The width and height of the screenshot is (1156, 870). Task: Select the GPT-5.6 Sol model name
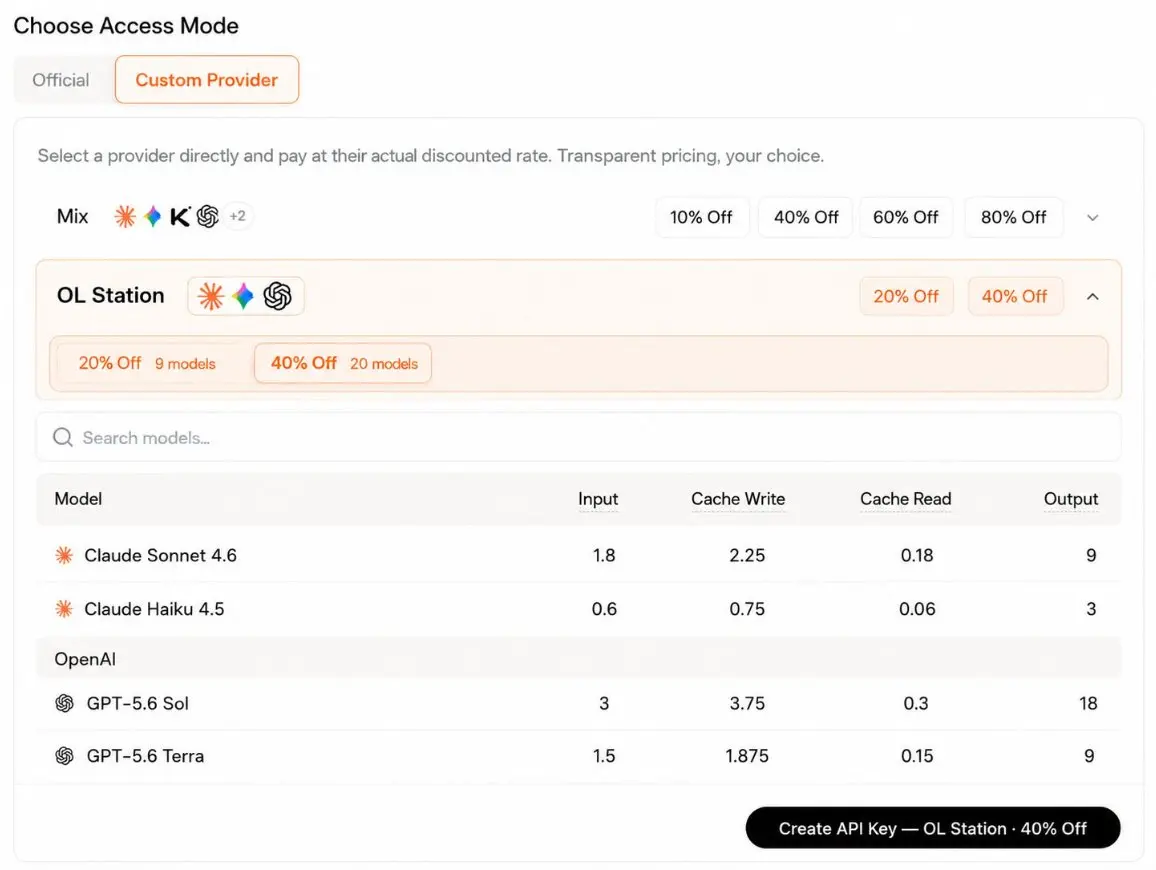(138, 703)
